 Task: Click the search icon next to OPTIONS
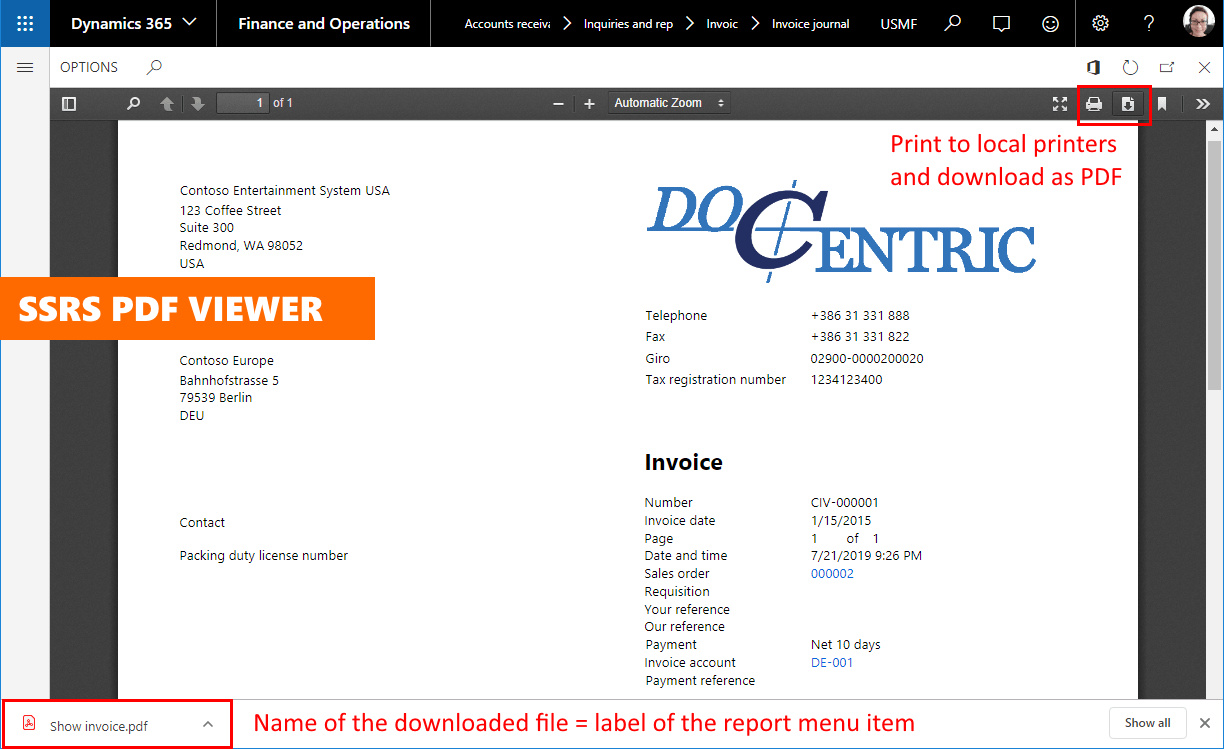click(153, 67)
